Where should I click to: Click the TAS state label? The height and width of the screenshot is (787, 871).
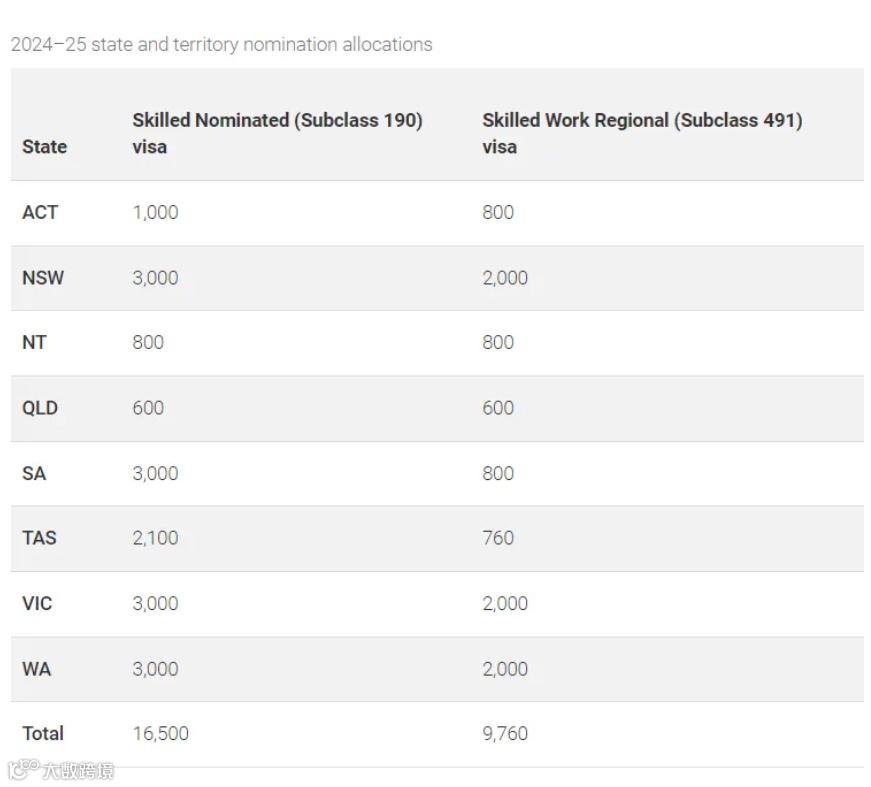click(x=39, y=538)
